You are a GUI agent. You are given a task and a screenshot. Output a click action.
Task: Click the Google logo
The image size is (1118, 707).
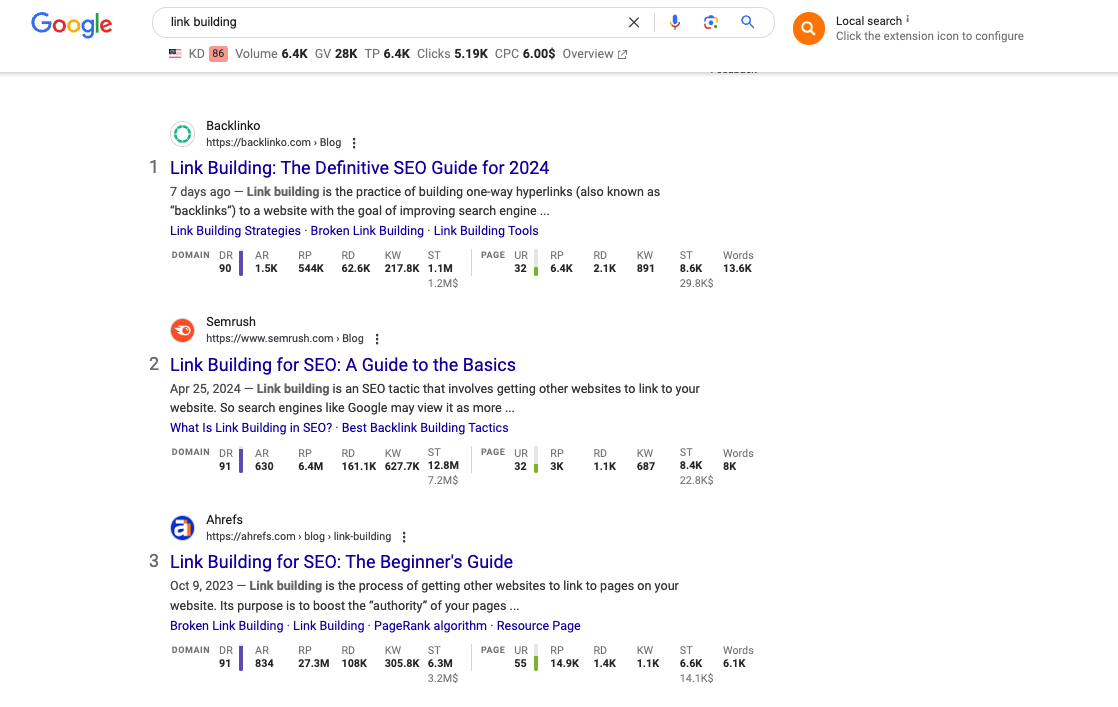click(71, 25)
